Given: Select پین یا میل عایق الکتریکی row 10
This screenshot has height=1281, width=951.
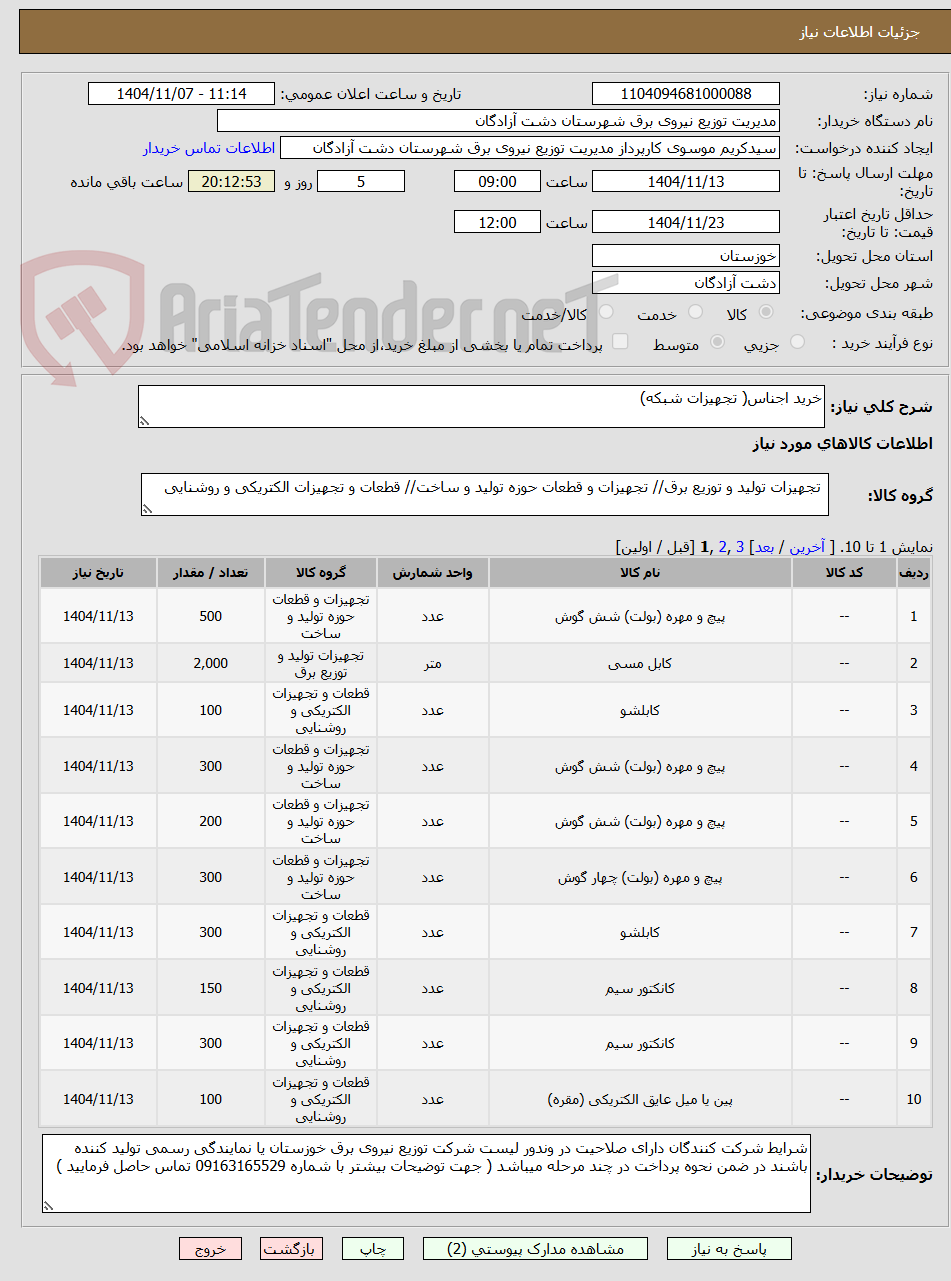Looking at the screenshot, I should [640, 1099].
